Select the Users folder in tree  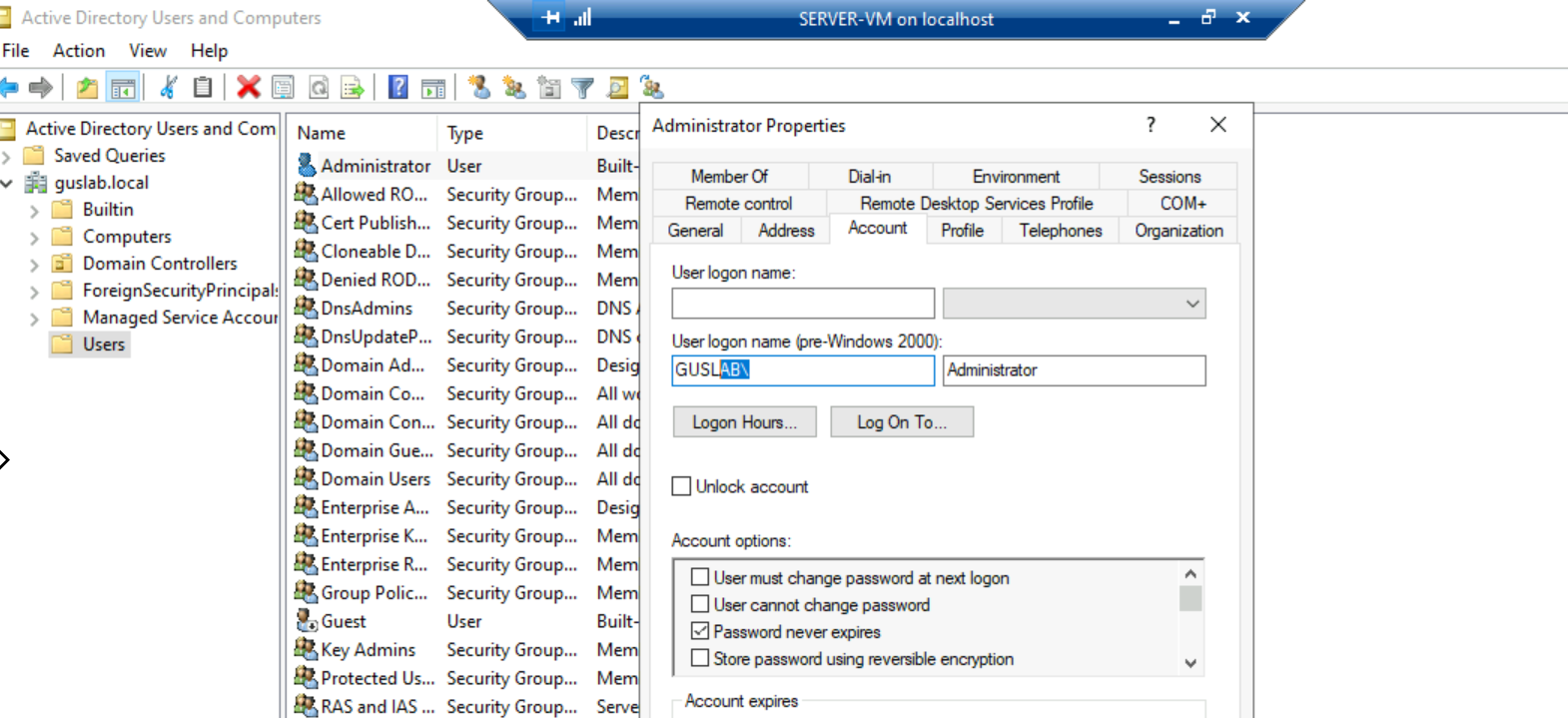pos(91,345)
